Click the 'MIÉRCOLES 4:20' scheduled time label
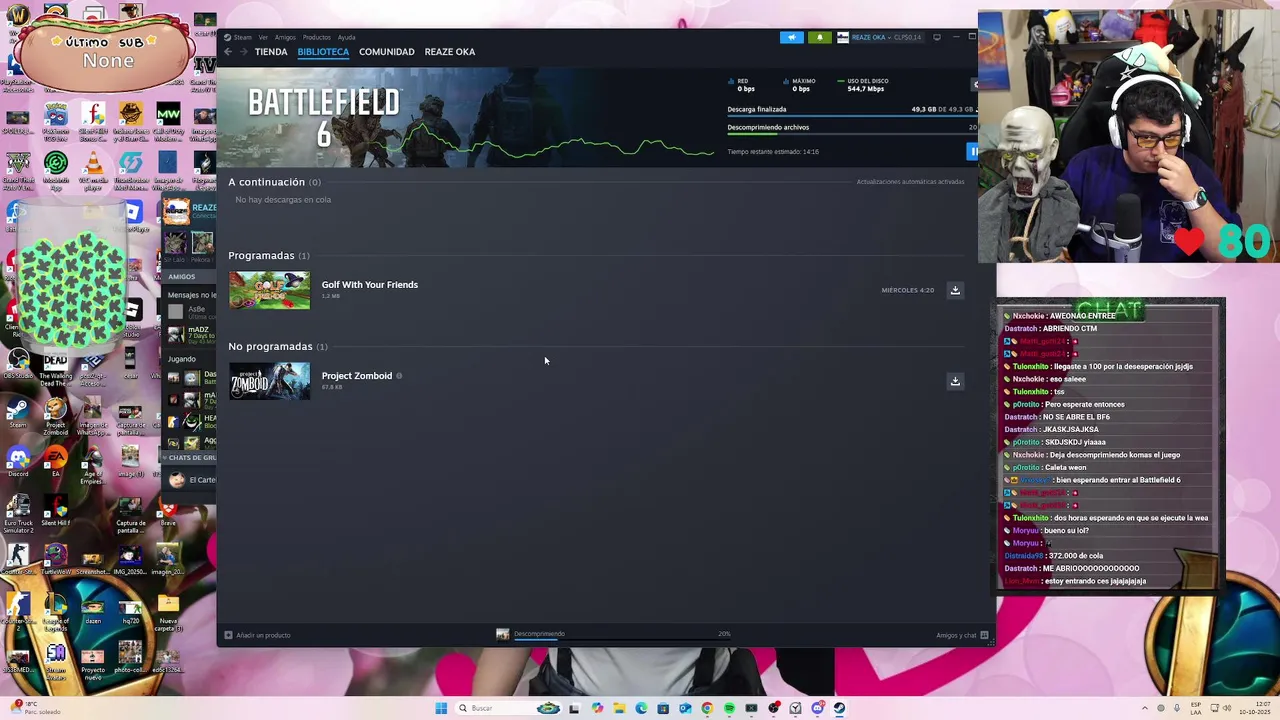Viewport: 1280px width, 720px height. click(907, 290)
